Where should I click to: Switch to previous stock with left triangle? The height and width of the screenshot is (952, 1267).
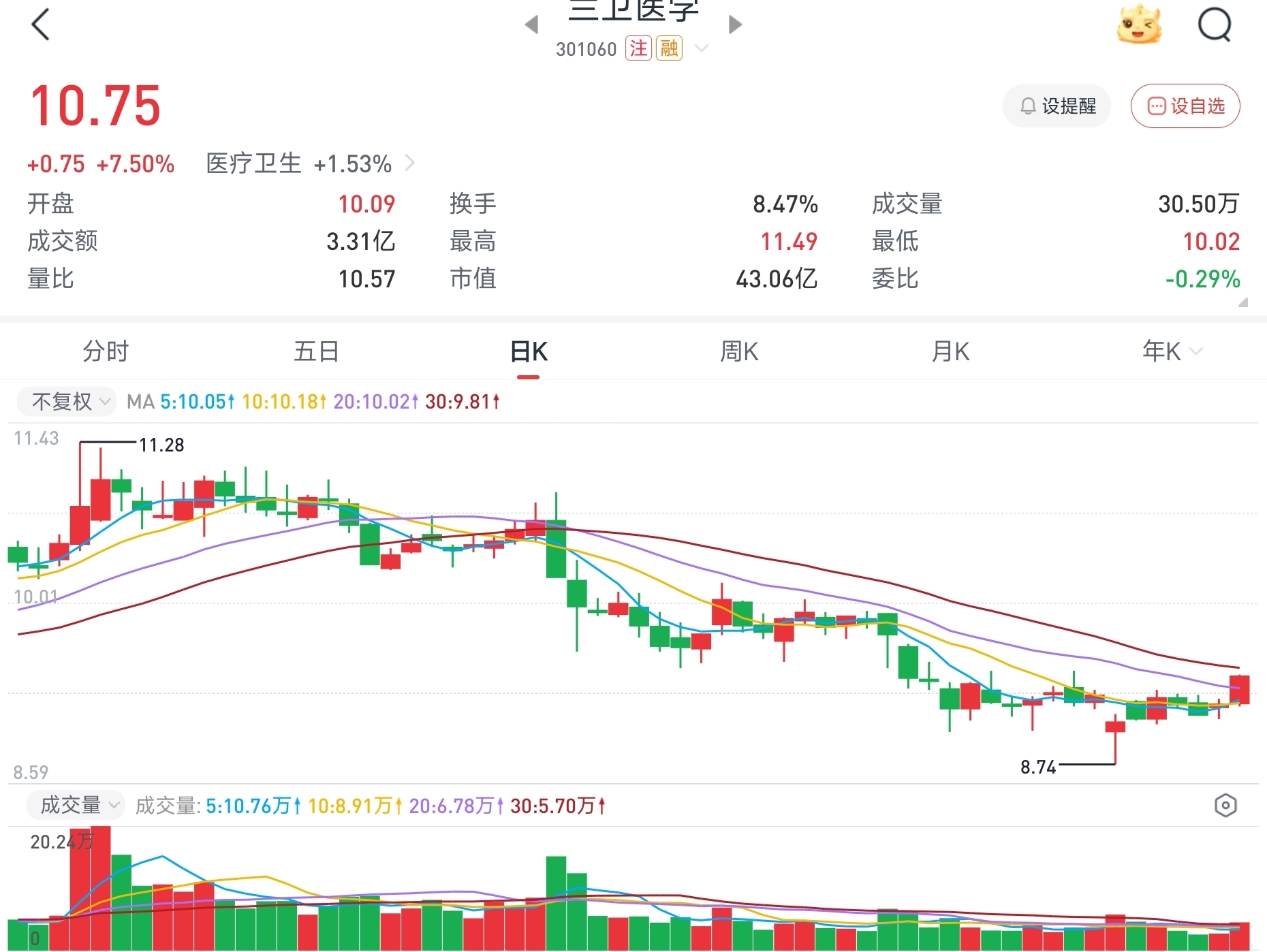(x=532, y=25)
